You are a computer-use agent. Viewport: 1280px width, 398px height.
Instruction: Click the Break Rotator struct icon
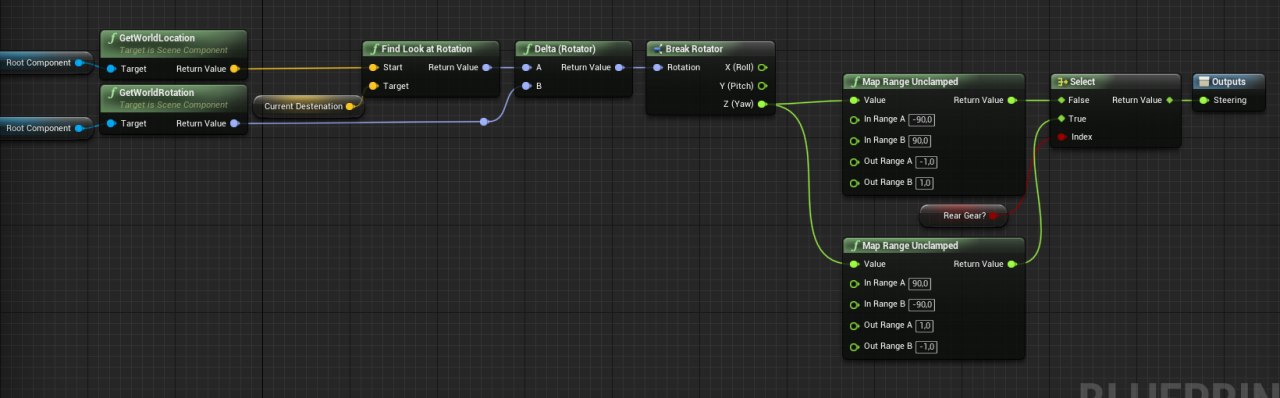pos(658,48)
